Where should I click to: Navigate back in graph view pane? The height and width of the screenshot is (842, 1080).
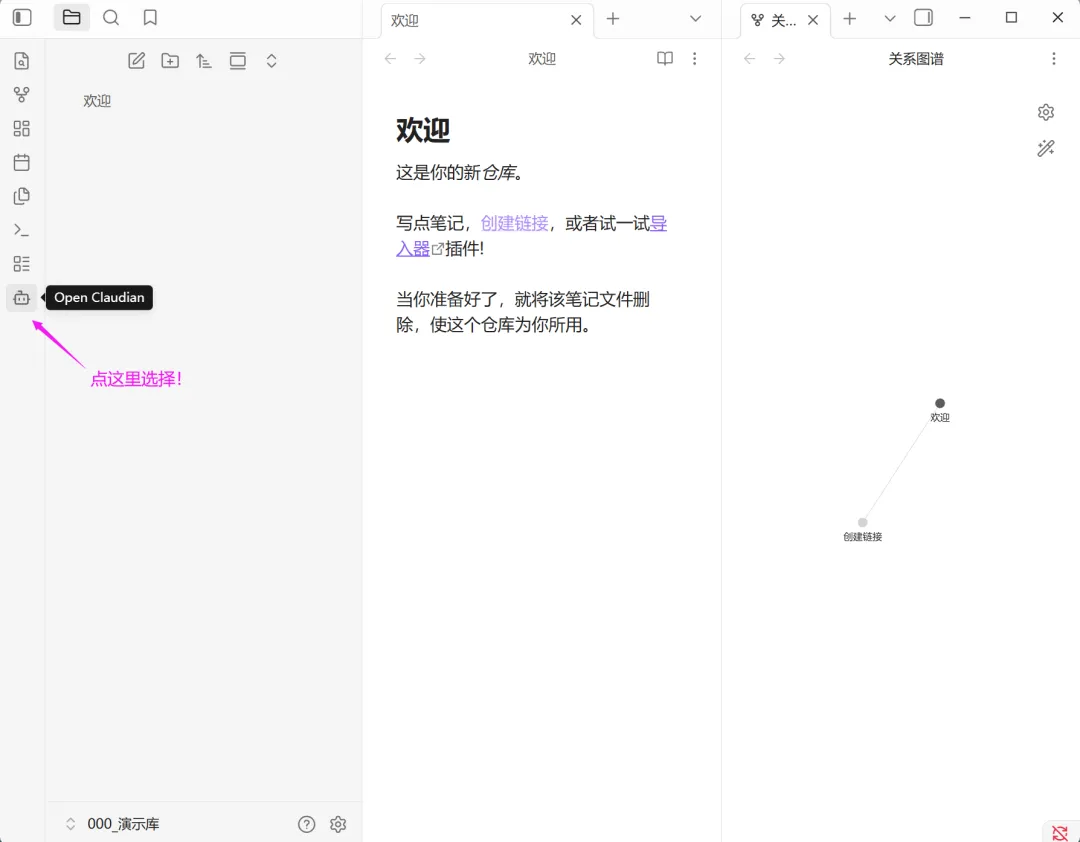pyautogui.click(x=750, y=59)
